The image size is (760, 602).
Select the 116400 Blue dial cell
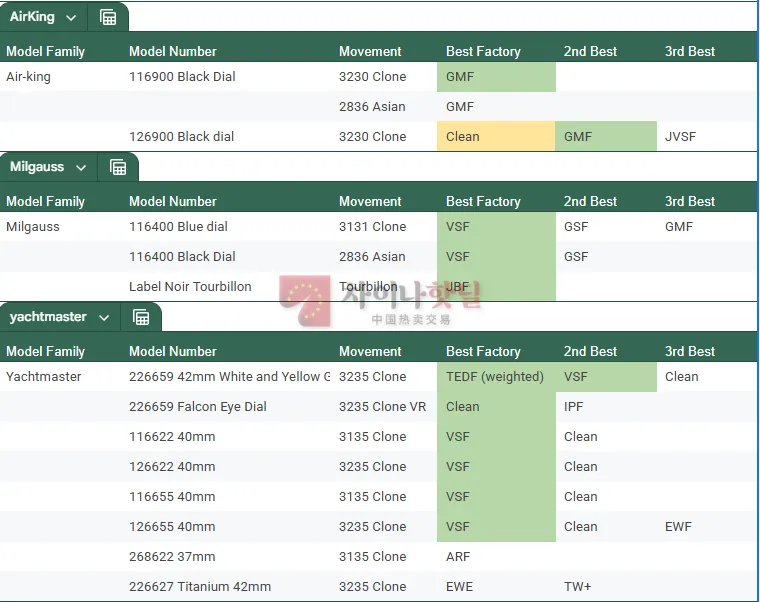coord(178,227)
